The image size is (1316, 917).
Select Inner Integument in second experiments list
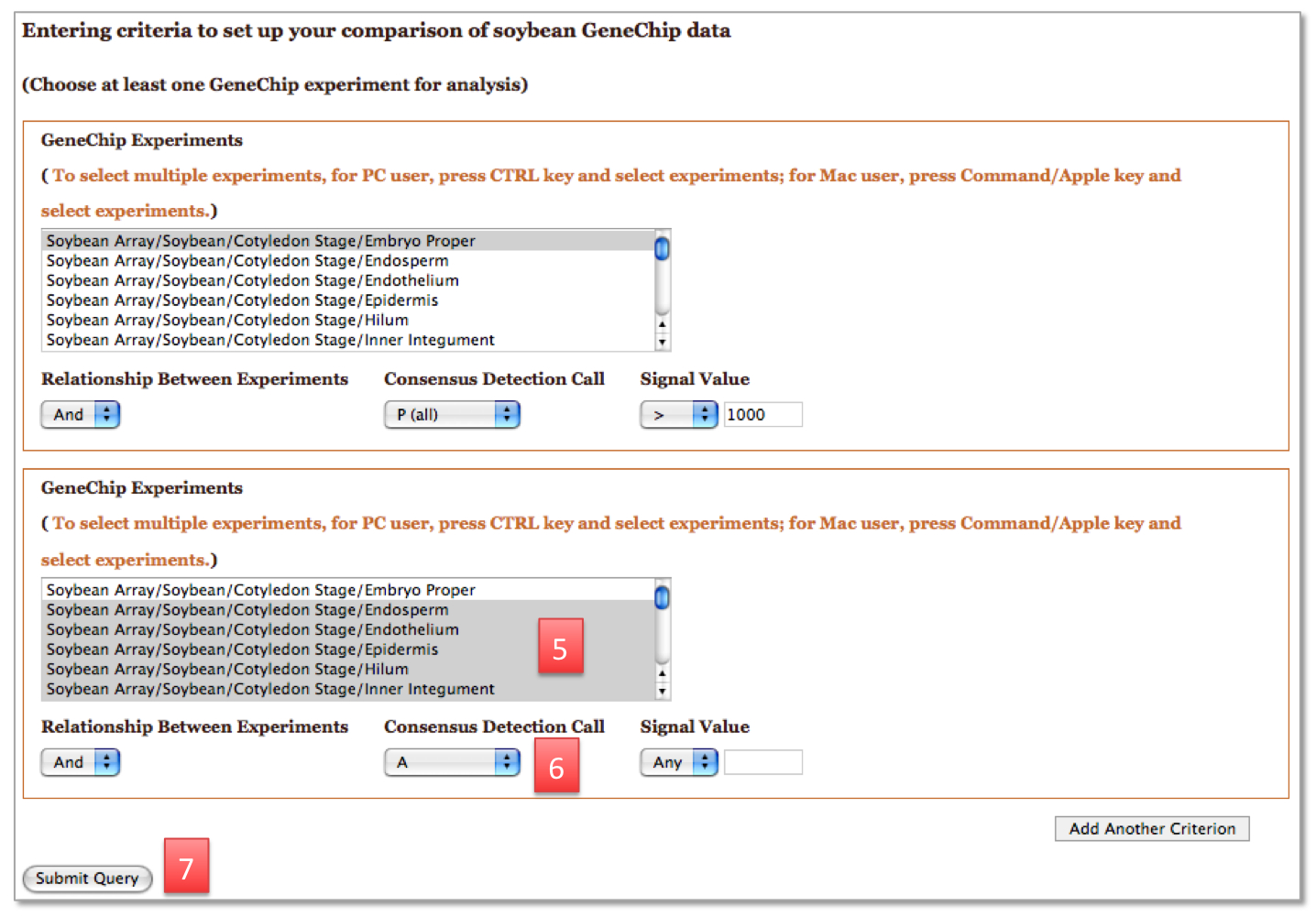pyautogui.click(x=349, y=690)
